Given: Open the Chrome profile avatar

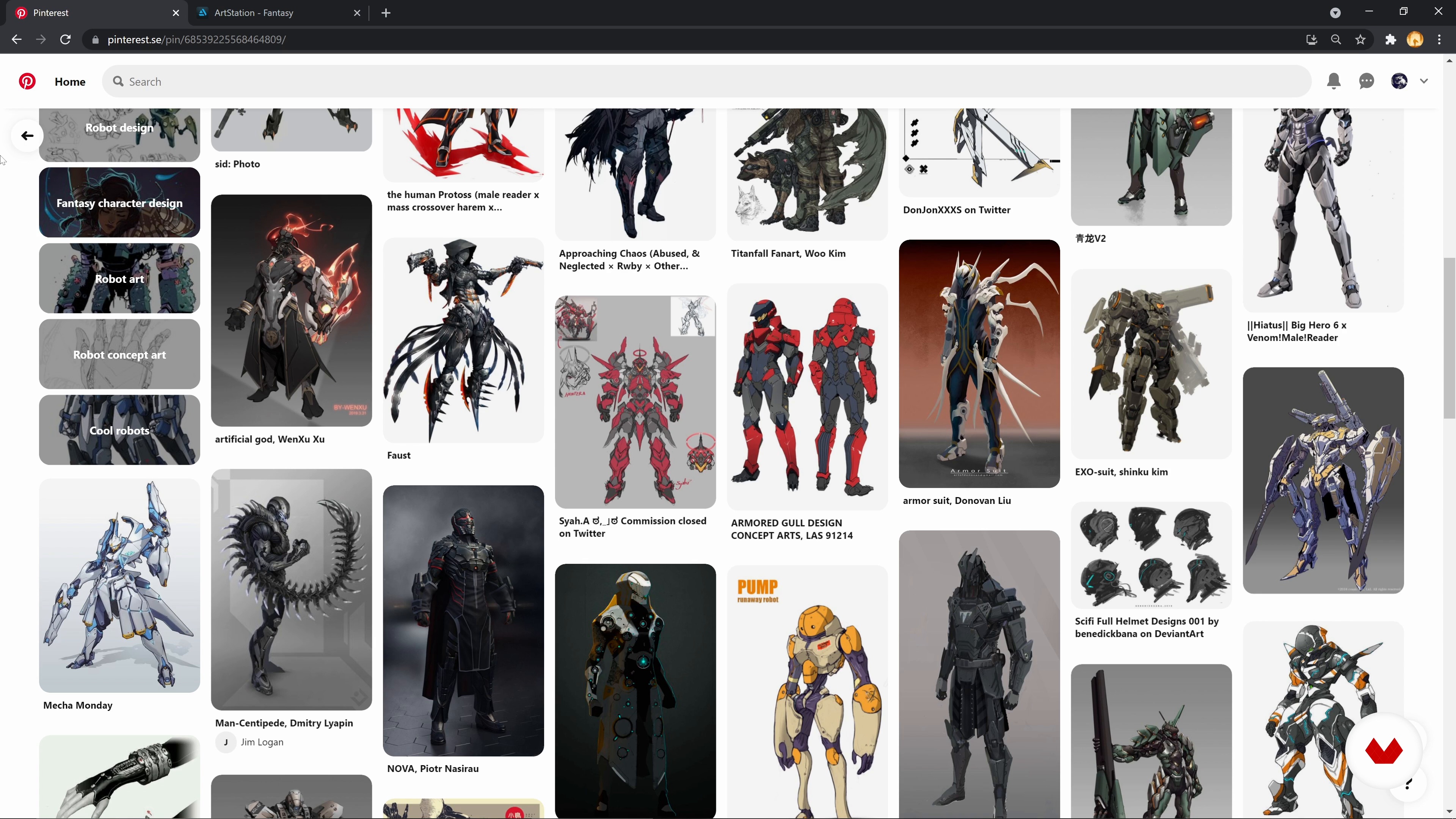Looking at the screenshot, I should point(1415,39).
